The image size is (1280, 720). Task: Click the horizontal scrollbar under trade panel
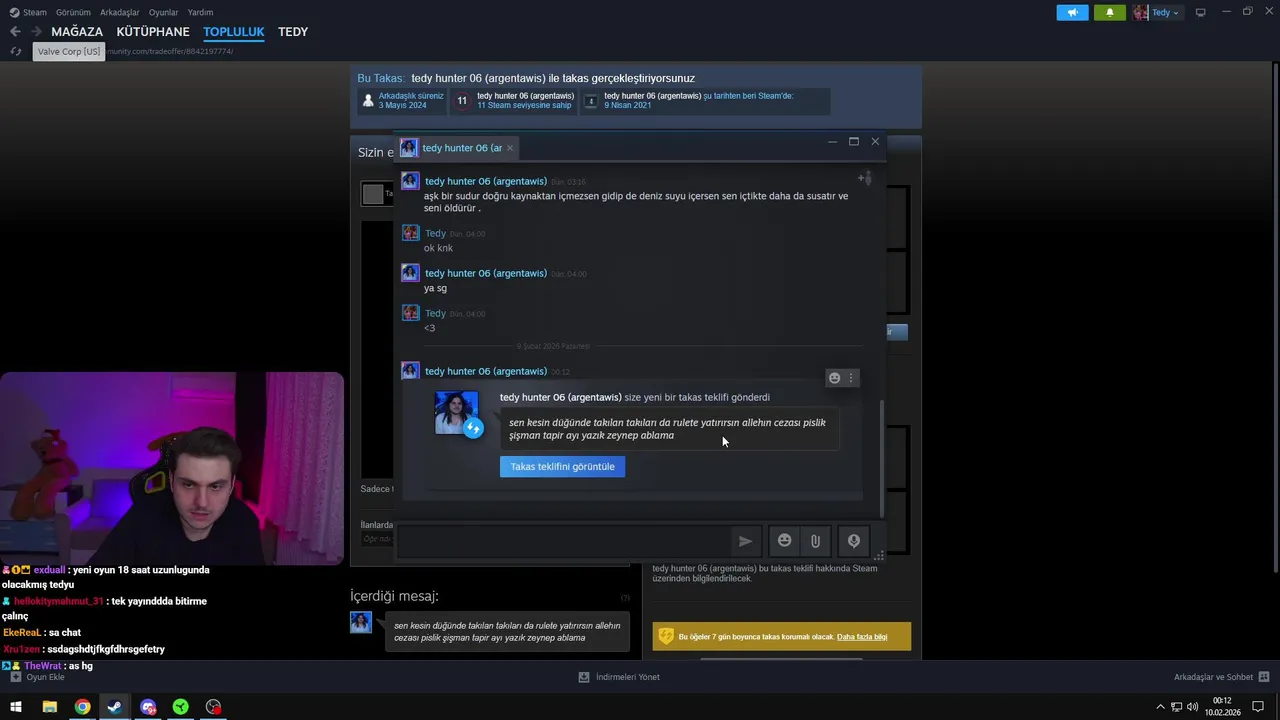tap(780, 659)
